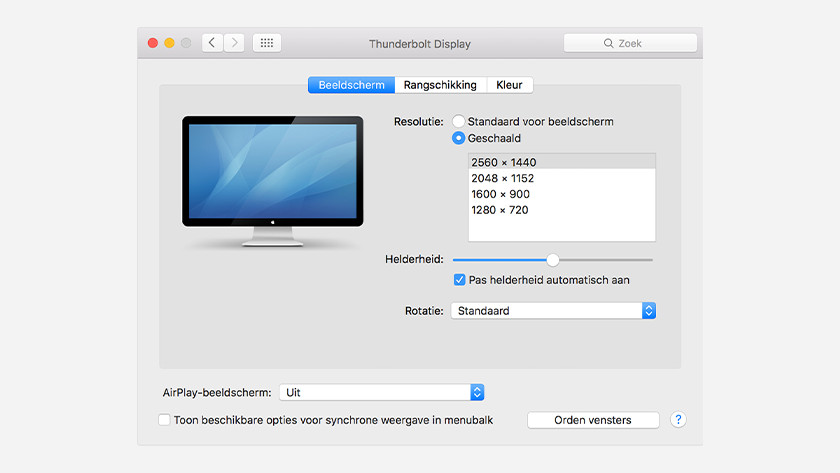Expand the AirPlay-beeldscherm dropdown

(x=381, y=393)
